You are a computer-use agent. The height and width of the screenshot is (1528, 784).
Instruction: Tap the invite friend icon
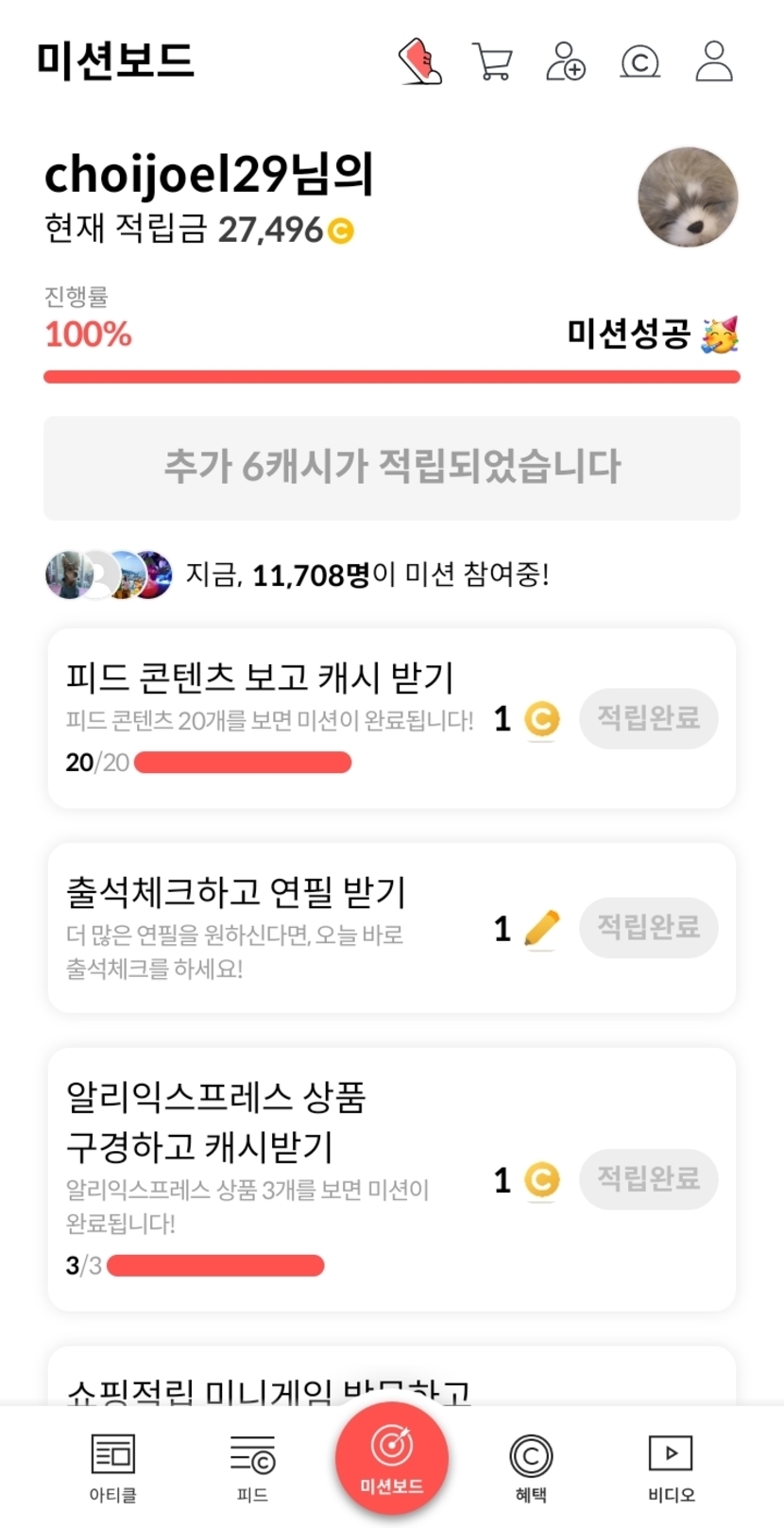click(x=566, y=62)
